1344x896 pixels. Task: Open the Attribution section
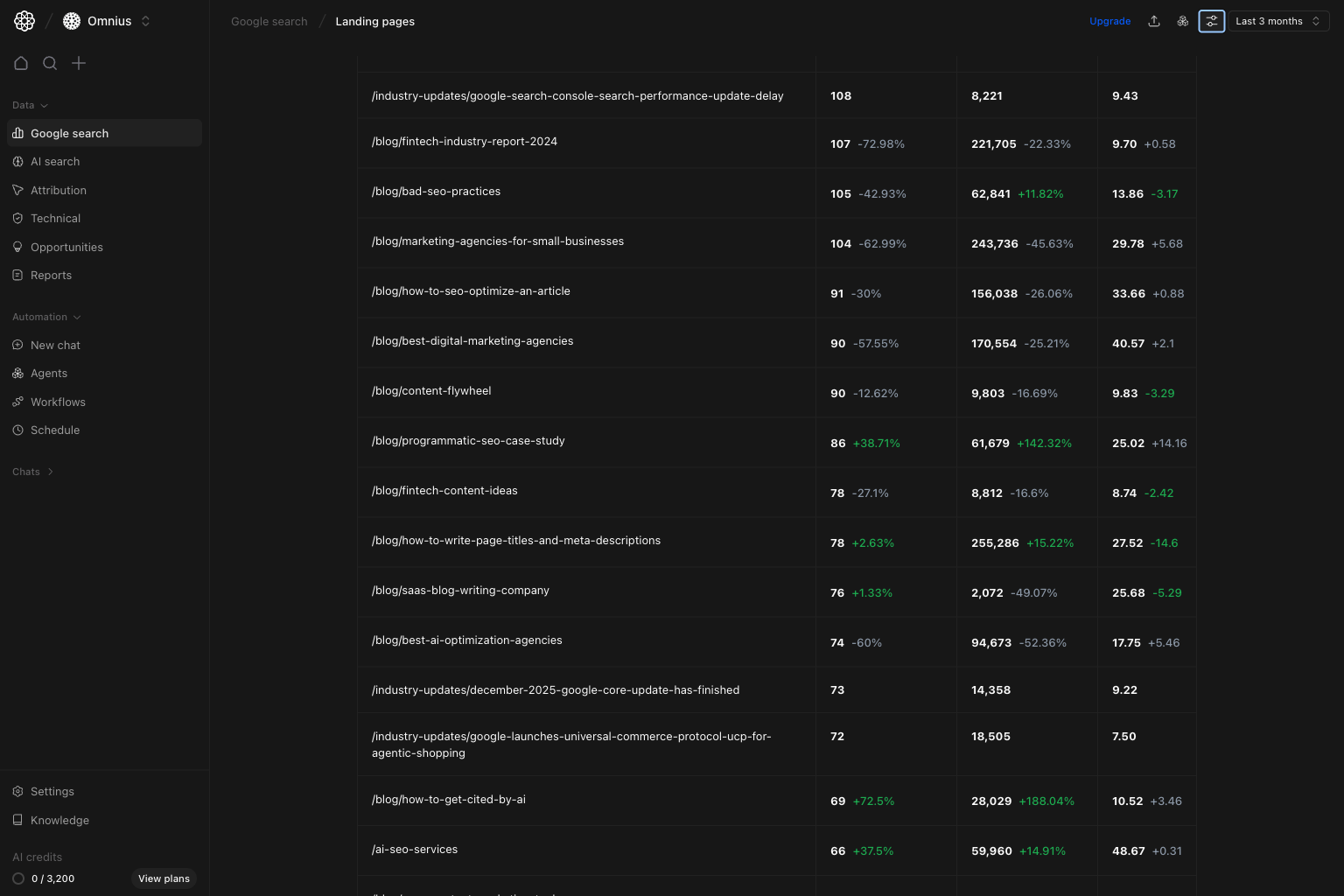pyautogui.click(x=58, y=190)
